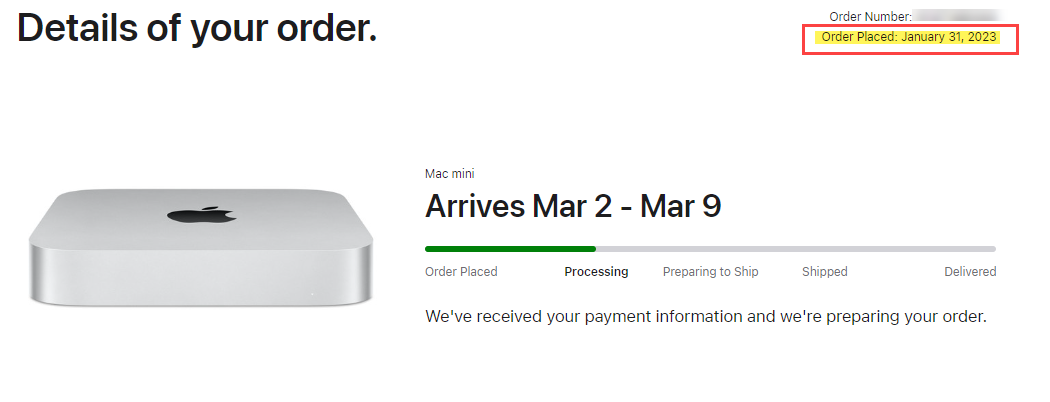This screenshot has height=402, width=1050.
Task: Select the Delivered step label
Action: pos(970,271)
